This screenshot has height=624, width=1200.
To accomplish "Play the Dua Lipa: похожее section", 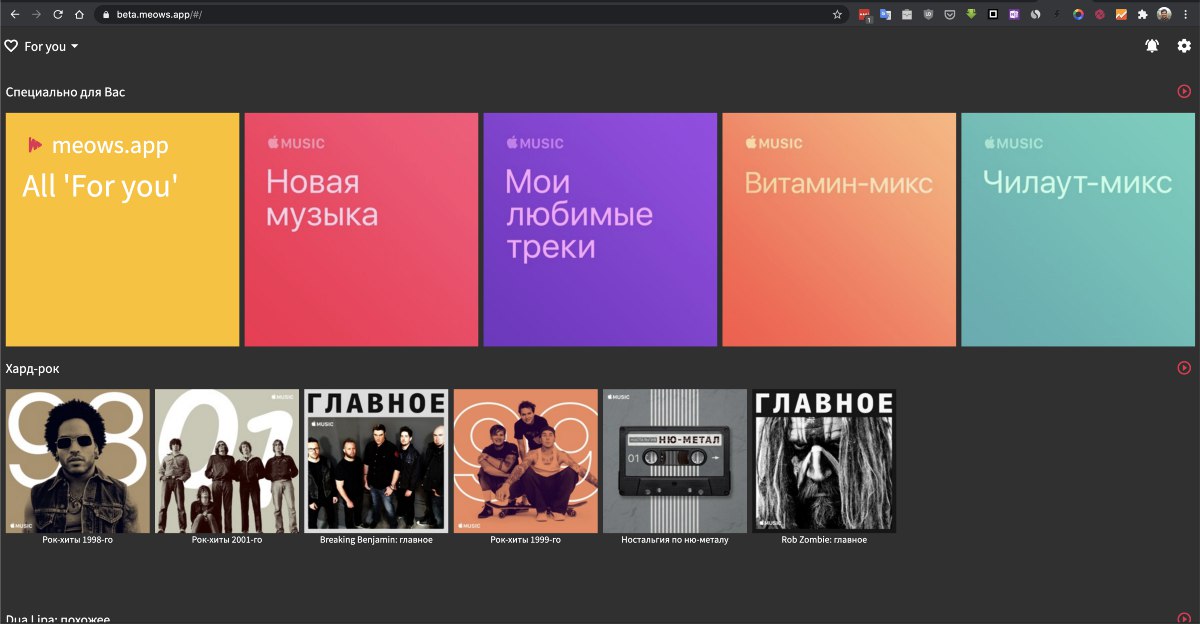I will coord(1184,618).
